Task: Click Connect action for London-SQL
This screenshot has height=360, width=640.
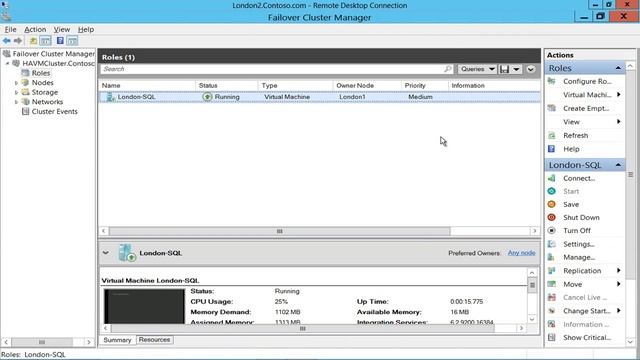Action: point(579,178)
